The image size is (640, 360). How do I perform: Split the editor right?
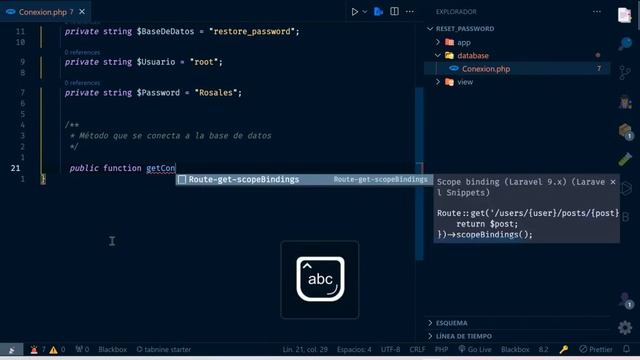(x=394, y=11)
